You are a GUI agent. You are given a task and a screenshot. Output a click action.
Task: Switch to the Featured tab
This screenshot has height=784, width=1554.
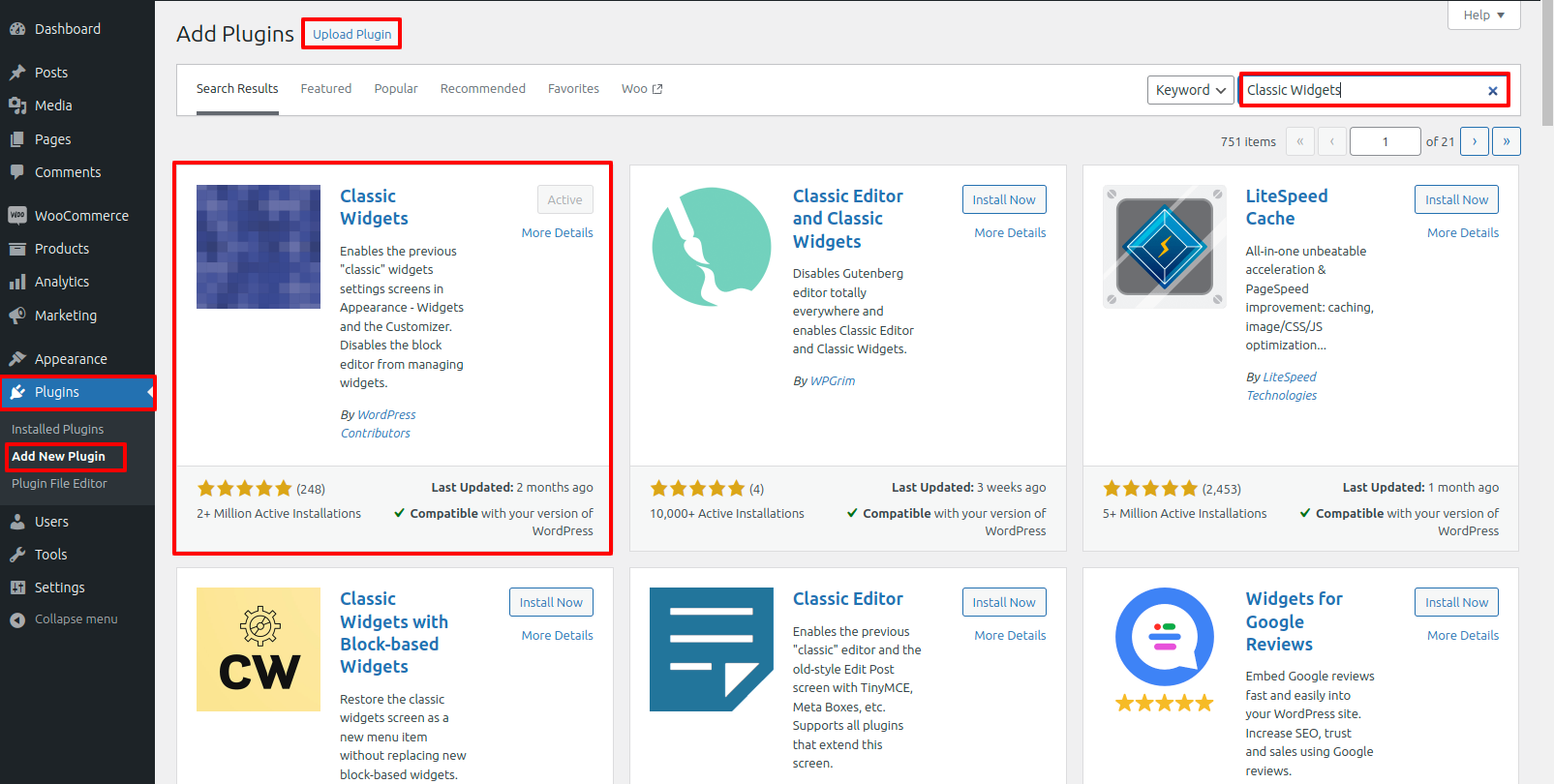325,89
